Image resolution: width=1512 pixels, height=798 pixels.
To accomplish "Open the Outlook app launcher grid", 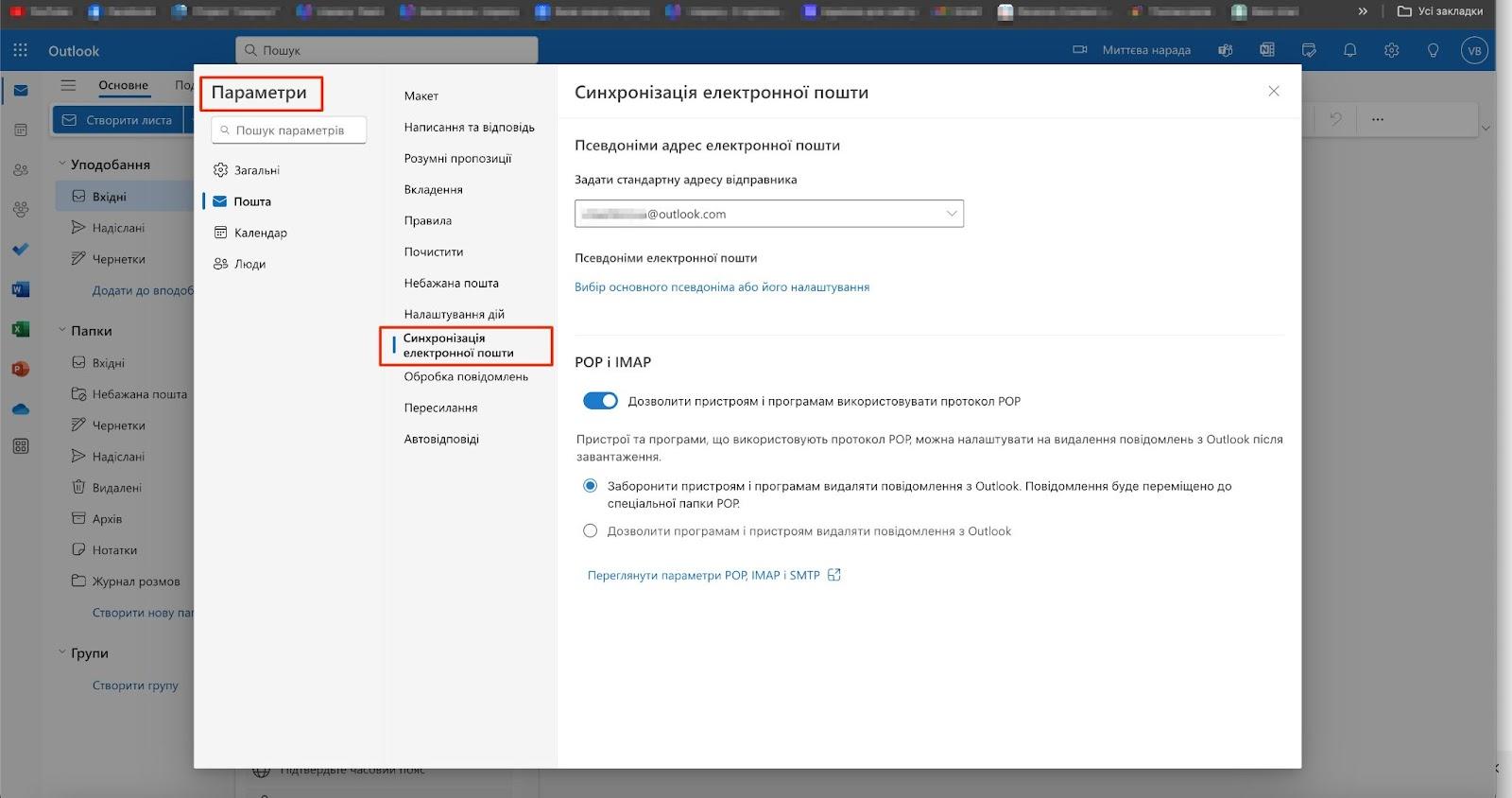I will click(x=21, y=50).
